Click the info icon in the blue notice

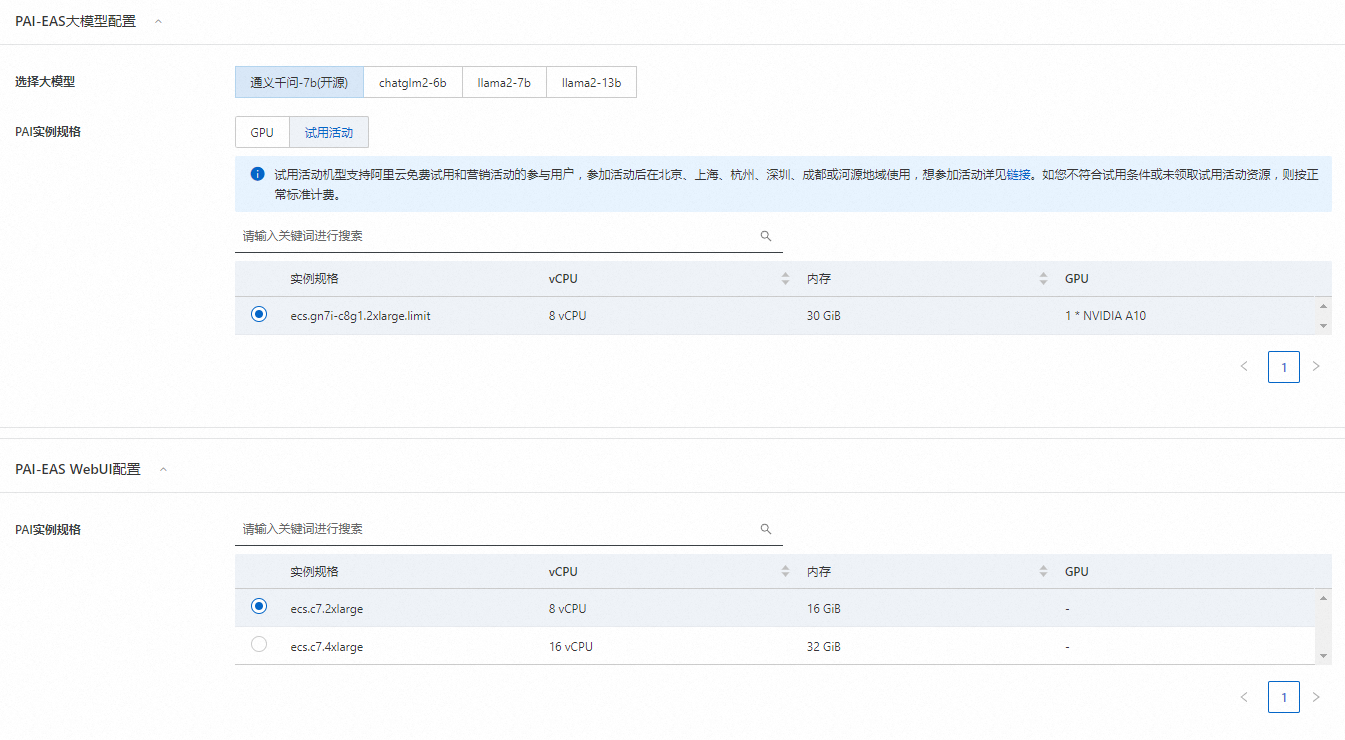(x=257, y=174)
